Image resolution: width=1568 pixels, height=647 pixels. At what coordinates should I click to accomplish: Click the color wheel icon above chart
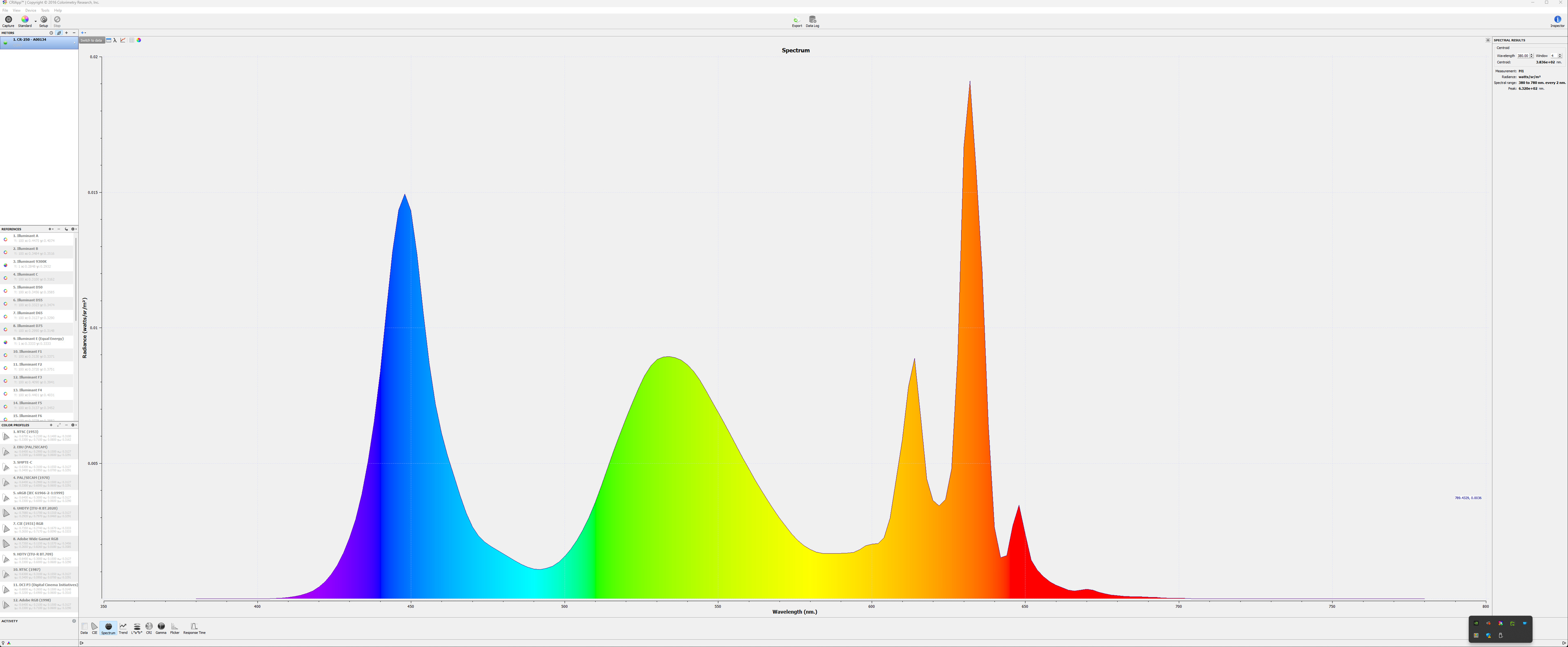point(139,40)
